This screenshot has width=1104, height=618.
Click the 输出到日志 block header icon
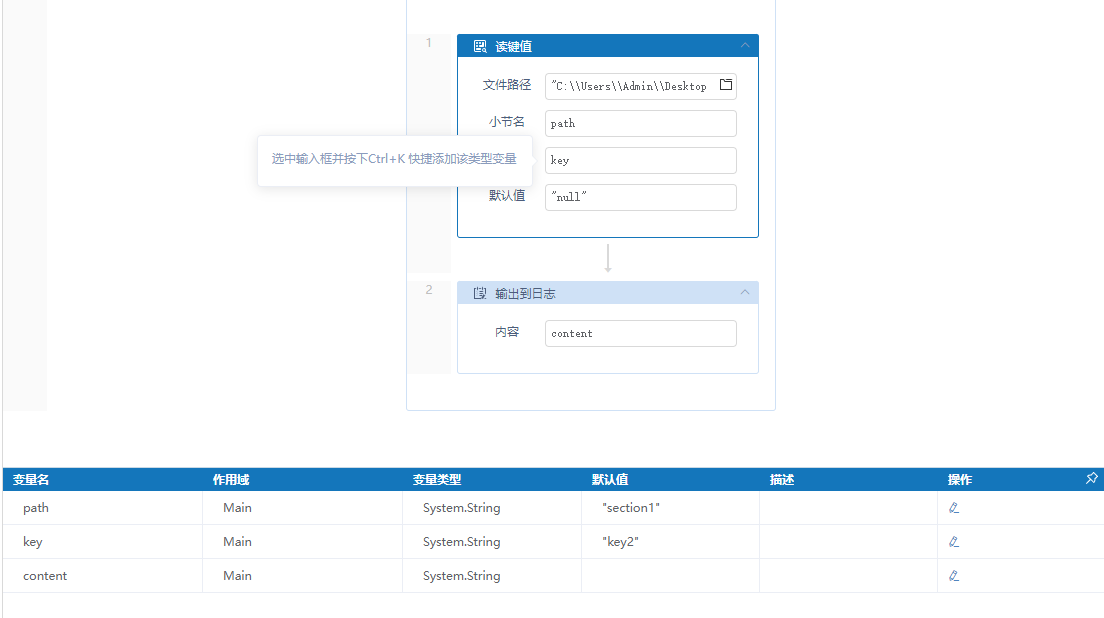[480, 293]
